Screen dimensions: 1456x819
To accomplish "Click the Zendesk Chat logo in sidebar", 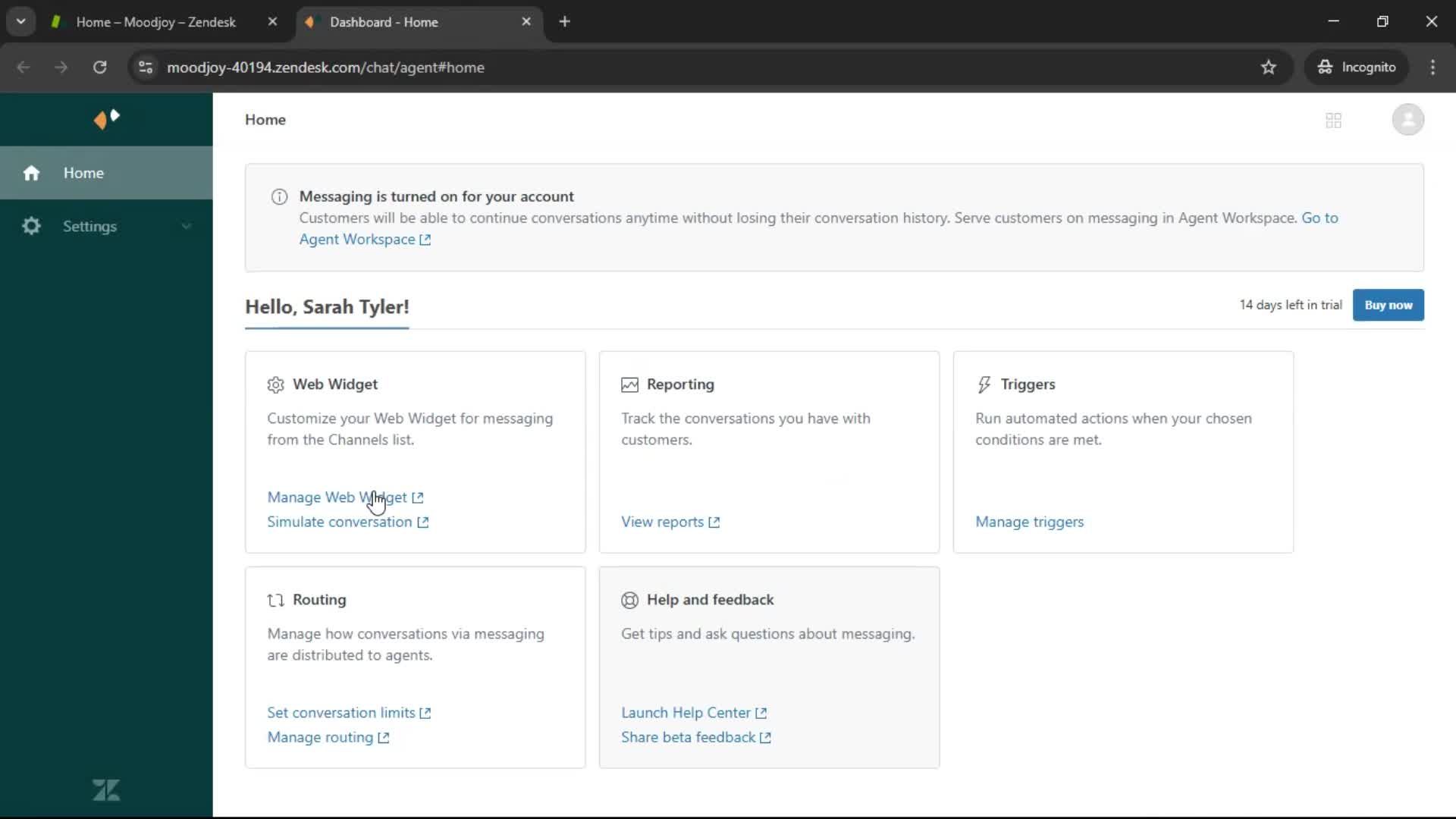I will pyautogui.click(x=106, y=119).
